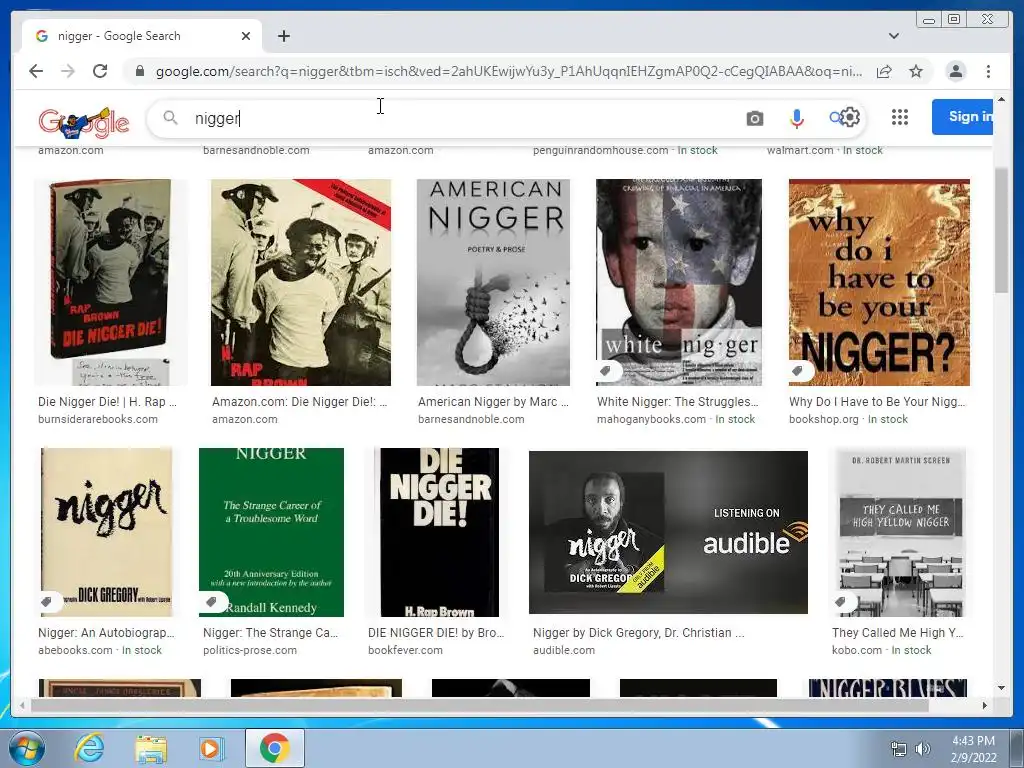Click the forward navigation arrow
The width and height of the screenshot is (1024, 768).
click(68, 71)
